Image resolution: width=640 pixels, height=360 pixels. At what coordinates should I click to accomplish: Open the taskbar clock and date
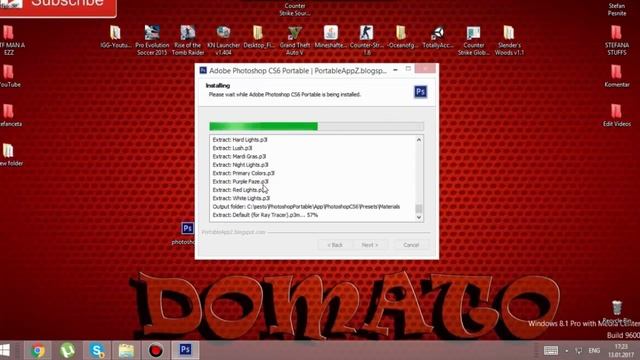coord(620,351)
